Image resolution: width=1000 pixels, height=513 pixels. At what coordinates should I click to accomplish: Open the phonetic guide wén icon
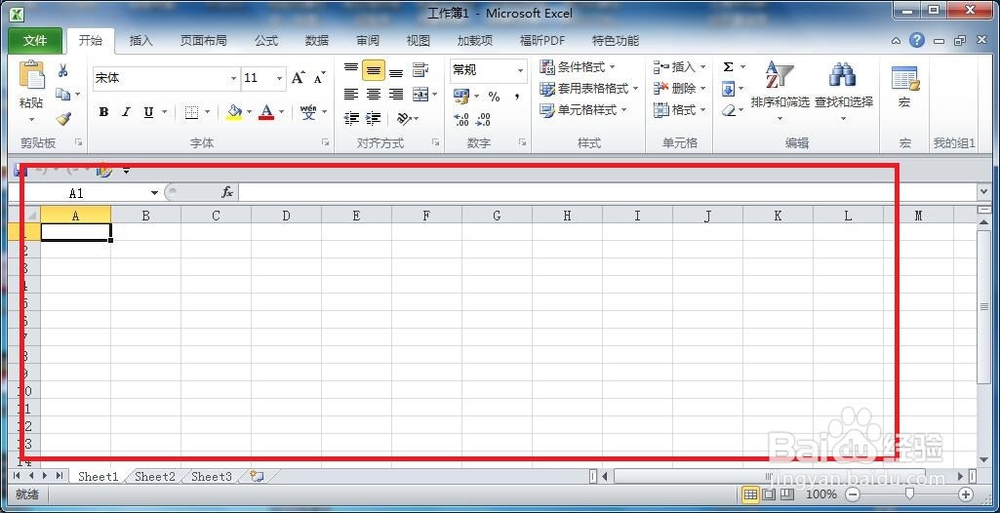tap(309, 112)
